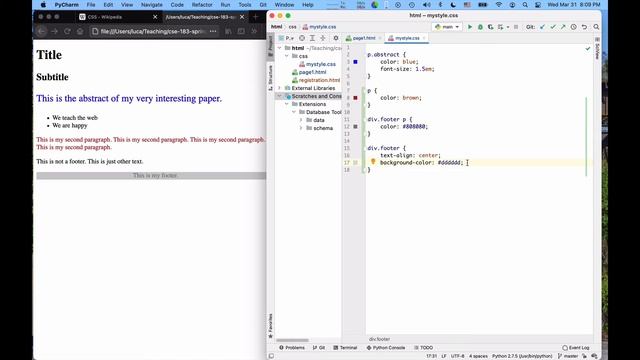Open the Navigate menu
640x360 pixels.
pyautogui.click(x=151, y=5)
